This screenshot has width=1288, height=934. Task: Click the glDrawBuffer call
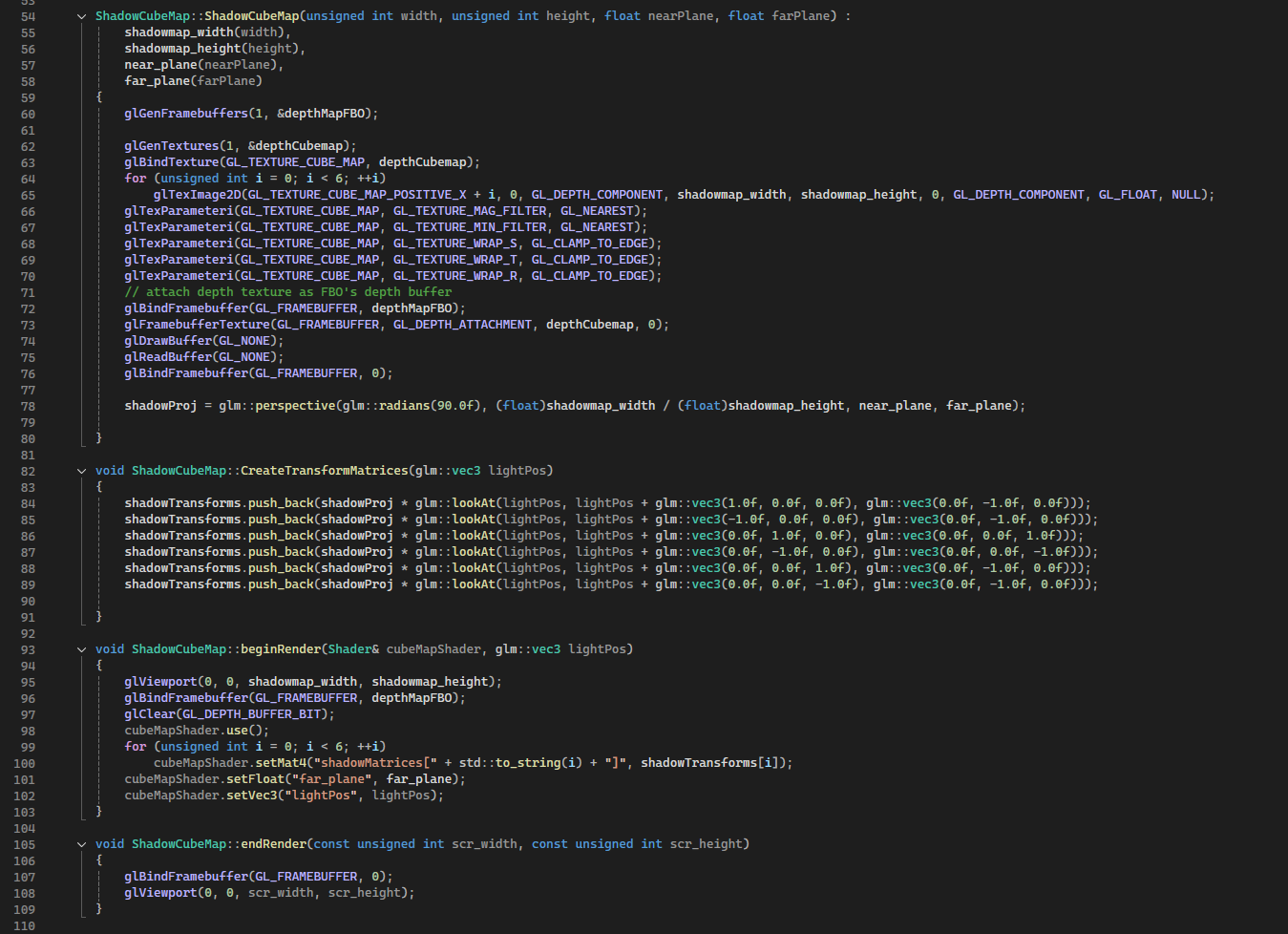tap(167, 341)
